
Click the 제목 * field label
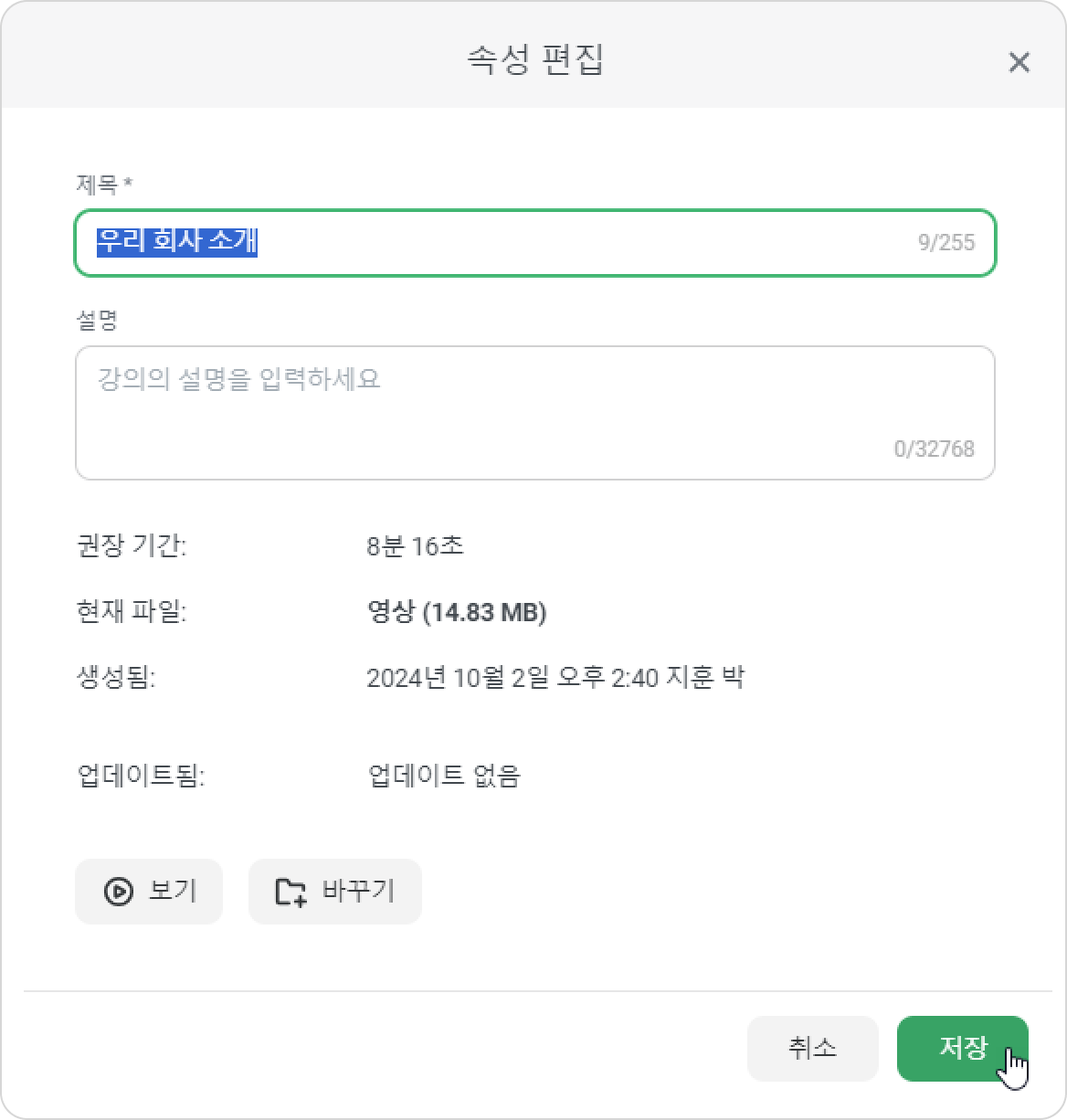pos(104,185)
